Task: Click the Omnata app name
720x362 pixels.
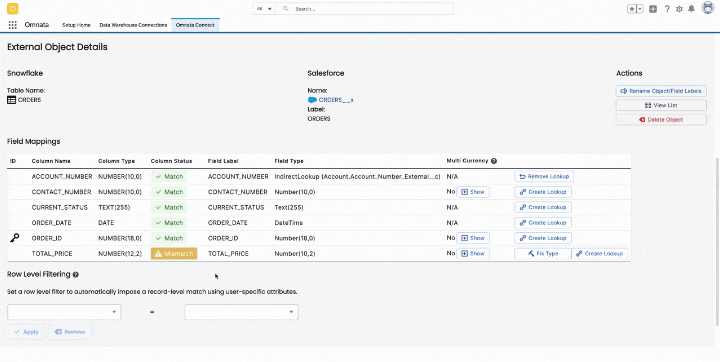Action: click(x=36, y=25)
